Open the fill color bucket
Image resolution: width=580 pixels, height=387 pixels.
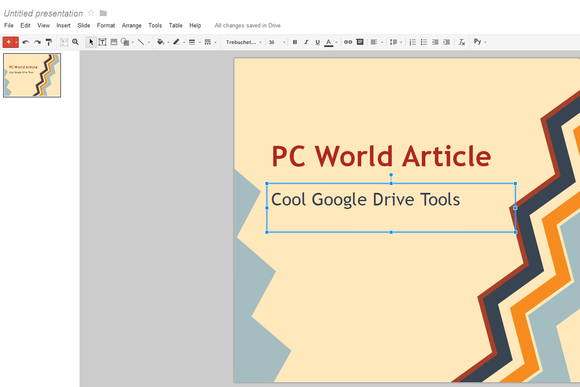161,42
